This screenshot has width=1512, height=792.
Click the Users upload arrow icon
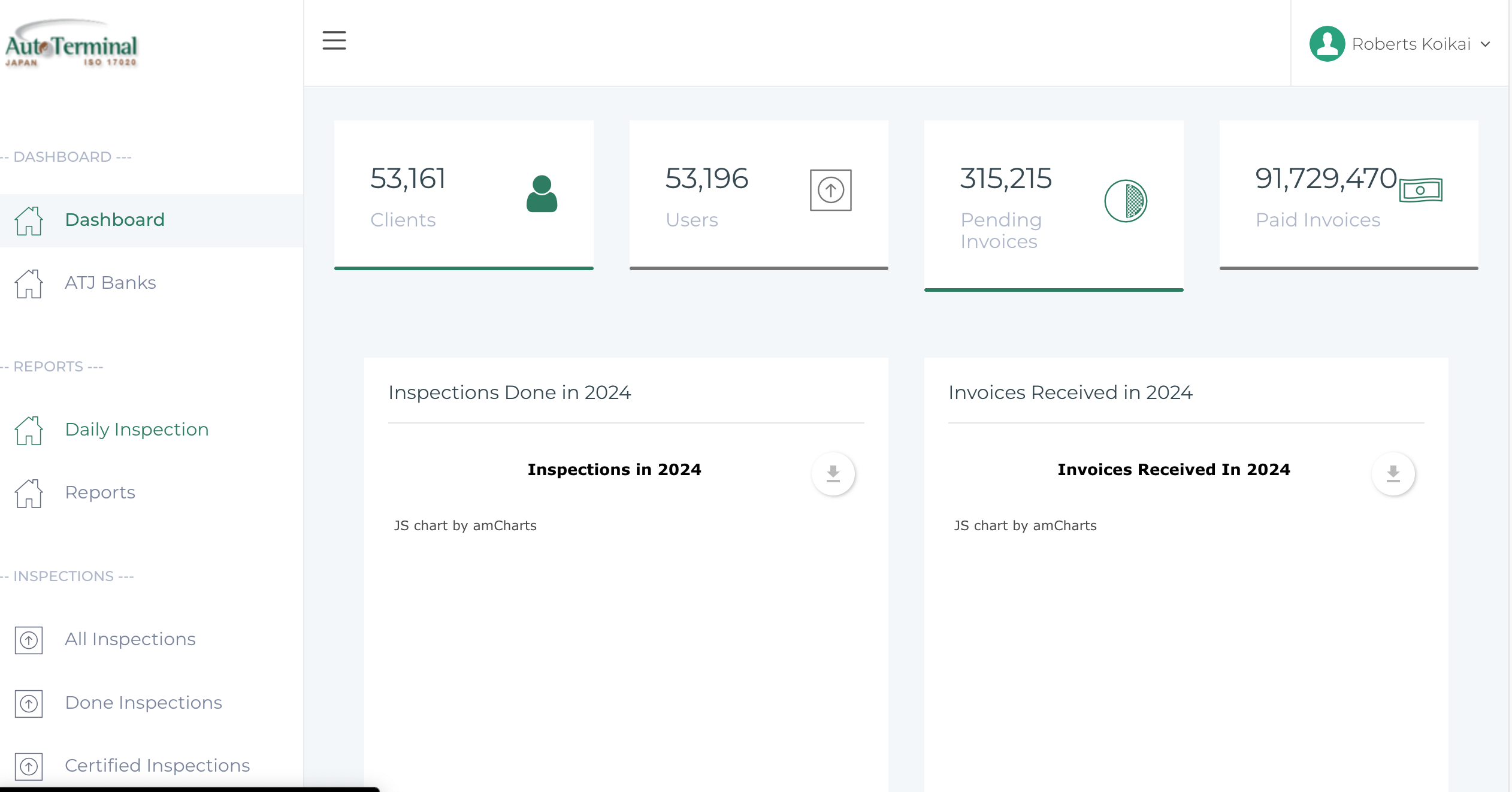pos(830,191)
